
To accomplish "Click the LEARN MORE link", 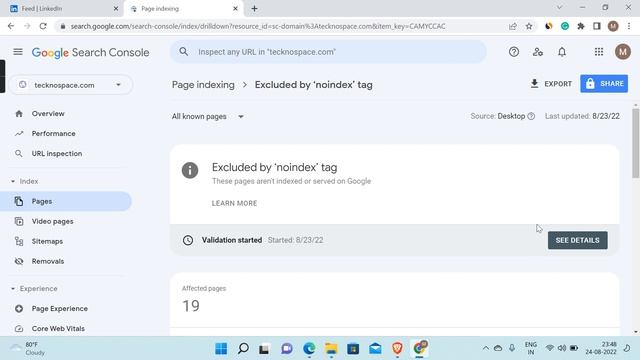I will [234, 203].
